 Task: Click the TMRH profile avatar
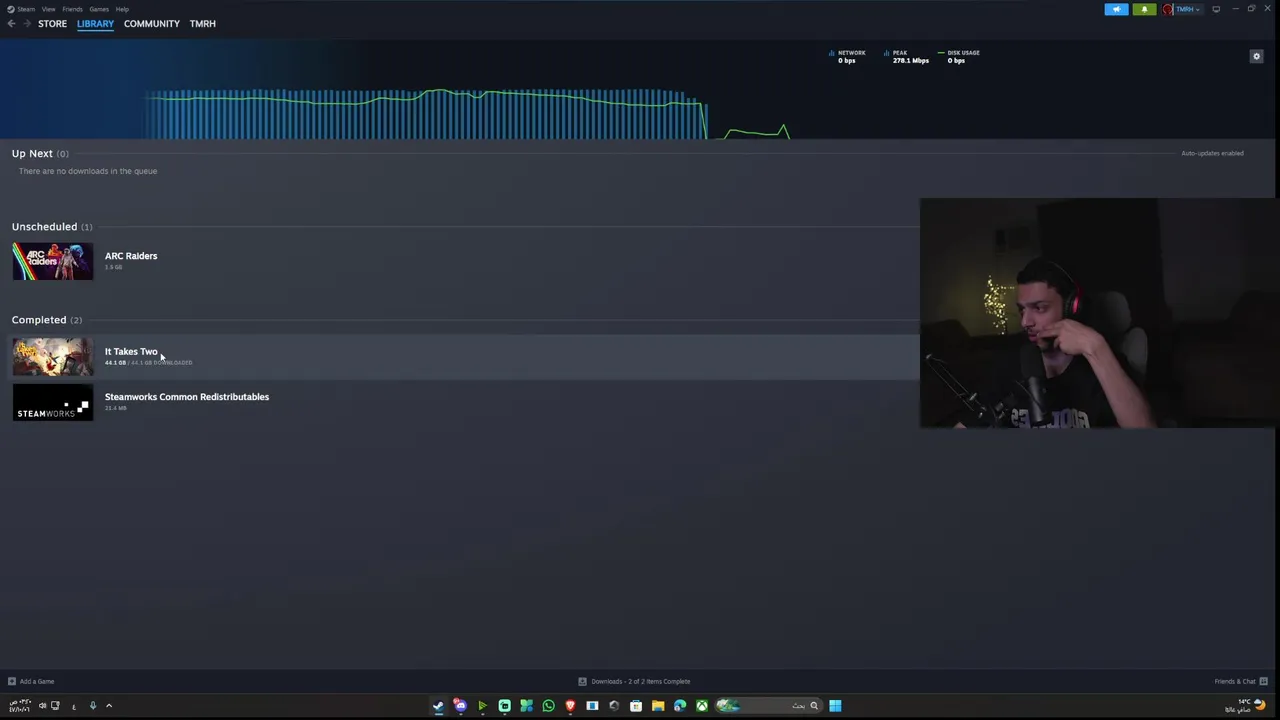pyautogui.click(x=1167, y=9)
